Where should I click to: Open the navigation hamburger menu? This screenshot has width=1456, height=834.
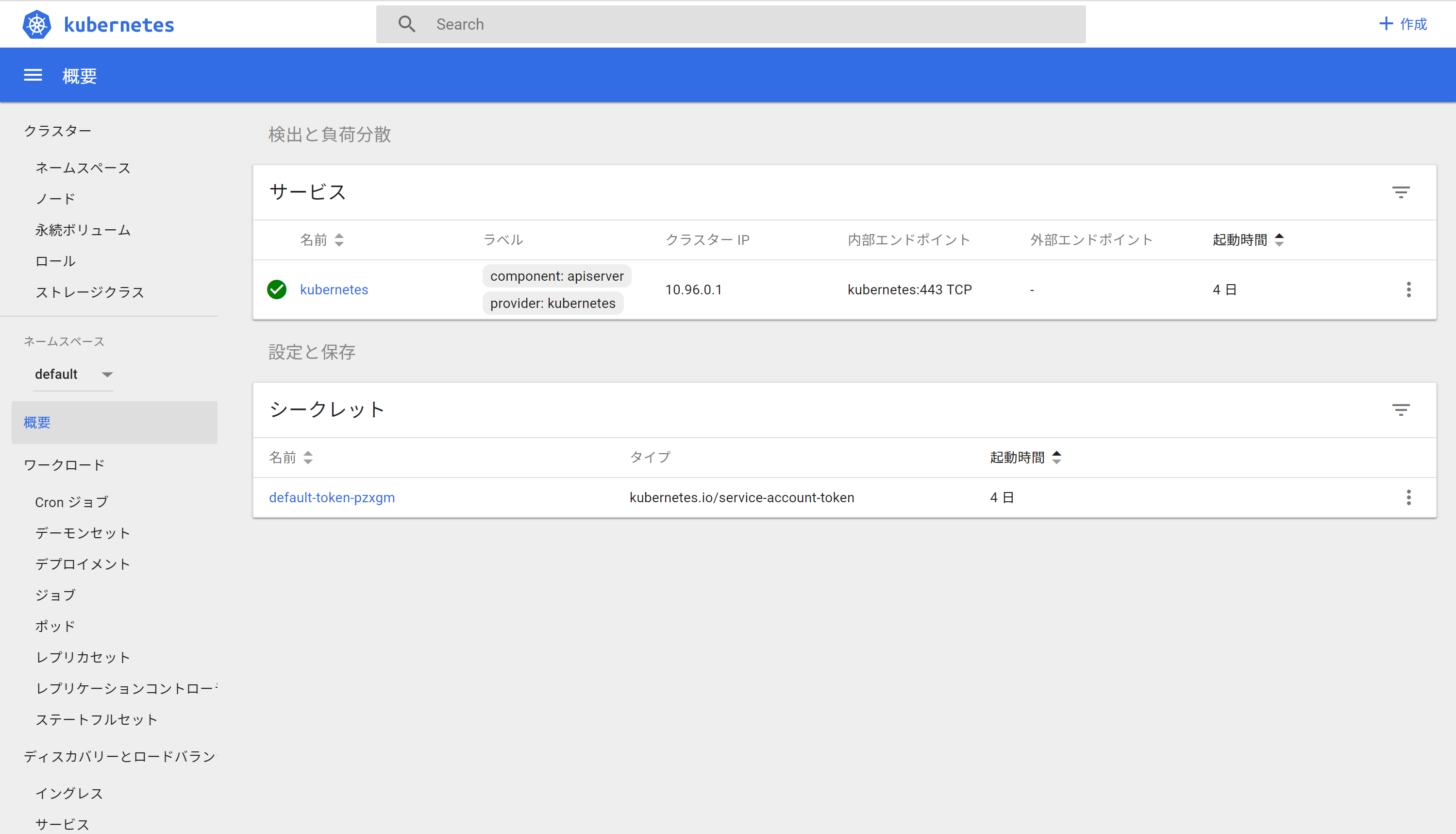(x=33, y=75)
